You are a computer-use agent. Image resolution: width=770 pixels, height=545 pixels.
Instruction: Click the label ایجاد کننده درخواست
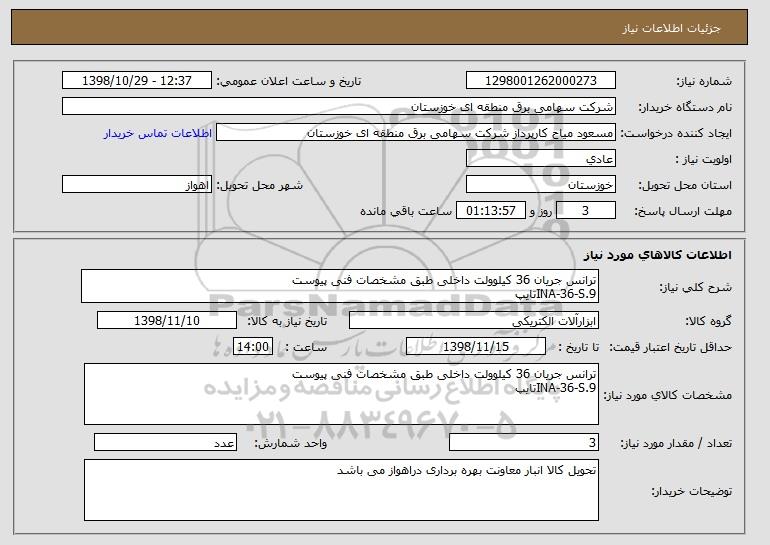pos(677,133)
